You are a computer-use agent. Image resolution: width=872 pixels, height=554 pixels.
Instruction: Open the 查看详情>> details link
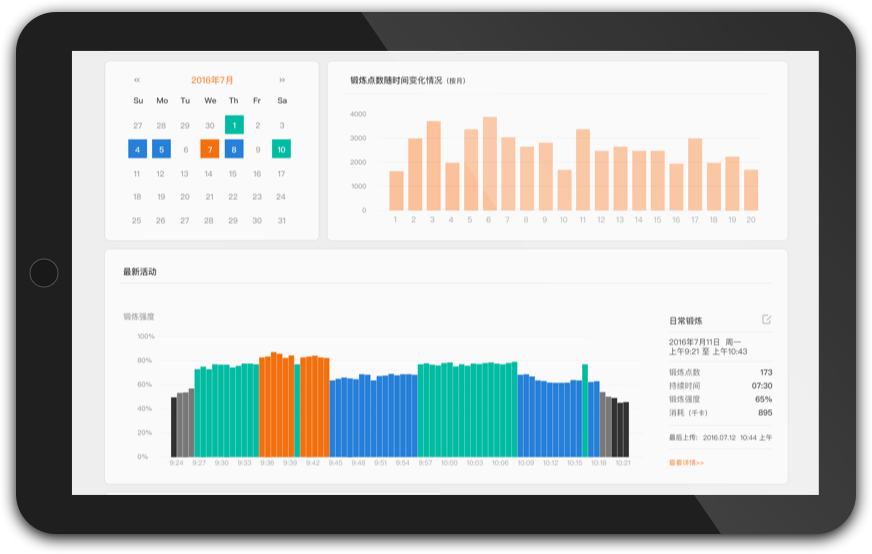pos(686,463)
